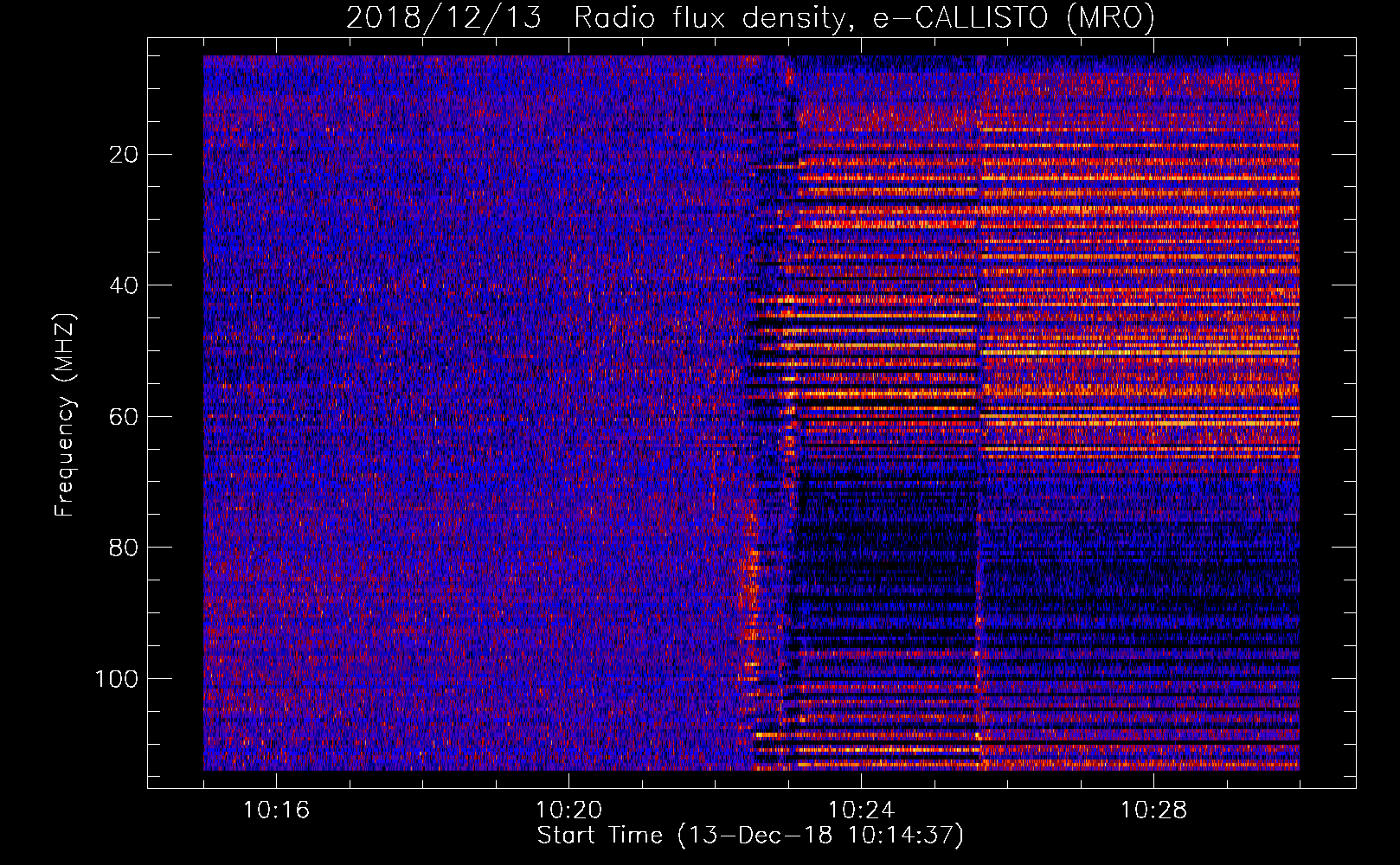Image resolution: width=1400 pixels, height=865 pixels.
Task: Click the 'Frequency (MHZ)' axis label
Action: 65,415
